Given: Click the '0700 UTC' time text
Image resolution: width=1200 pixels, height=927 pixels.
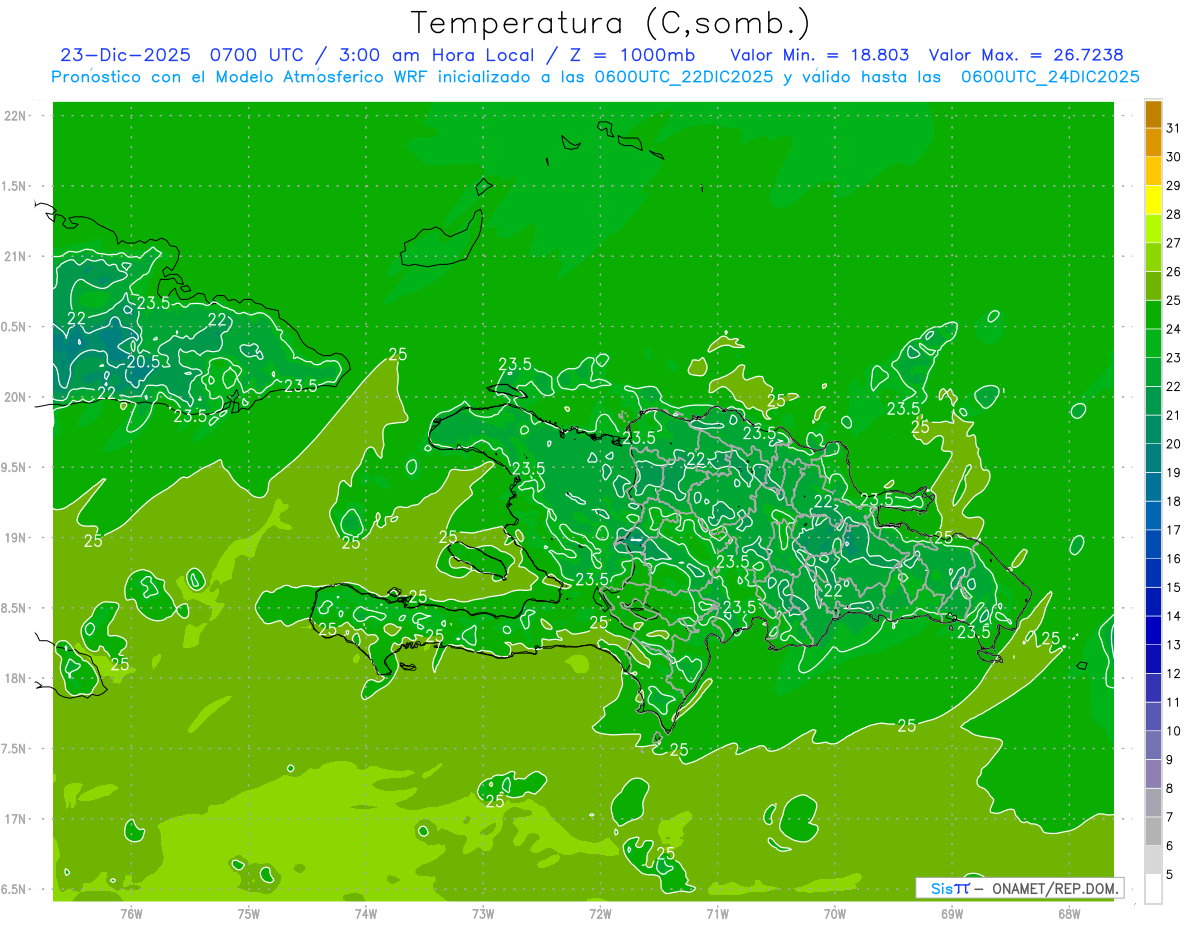Looking at the screenshot, I should 258,55.
